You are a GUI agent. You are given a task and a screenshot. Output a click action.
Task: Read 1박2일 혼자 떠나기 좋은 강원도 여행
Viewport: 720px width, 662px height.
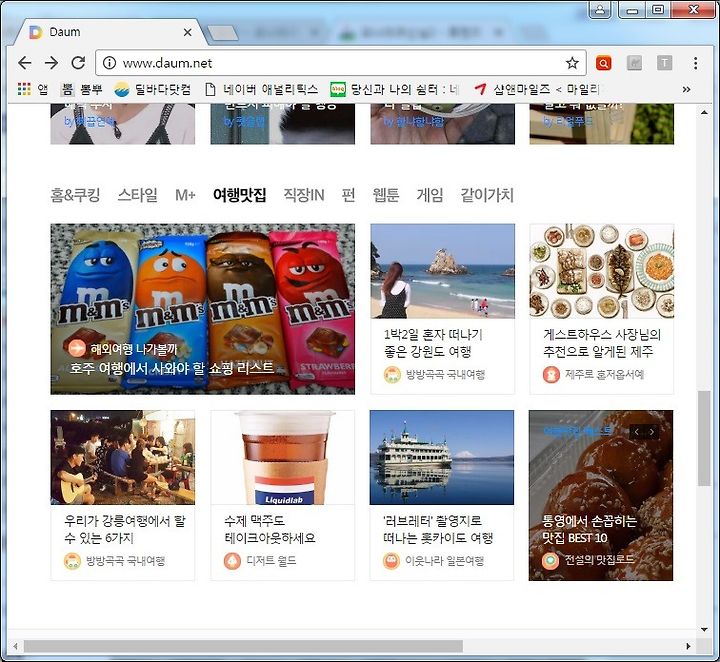coord(433,343)
